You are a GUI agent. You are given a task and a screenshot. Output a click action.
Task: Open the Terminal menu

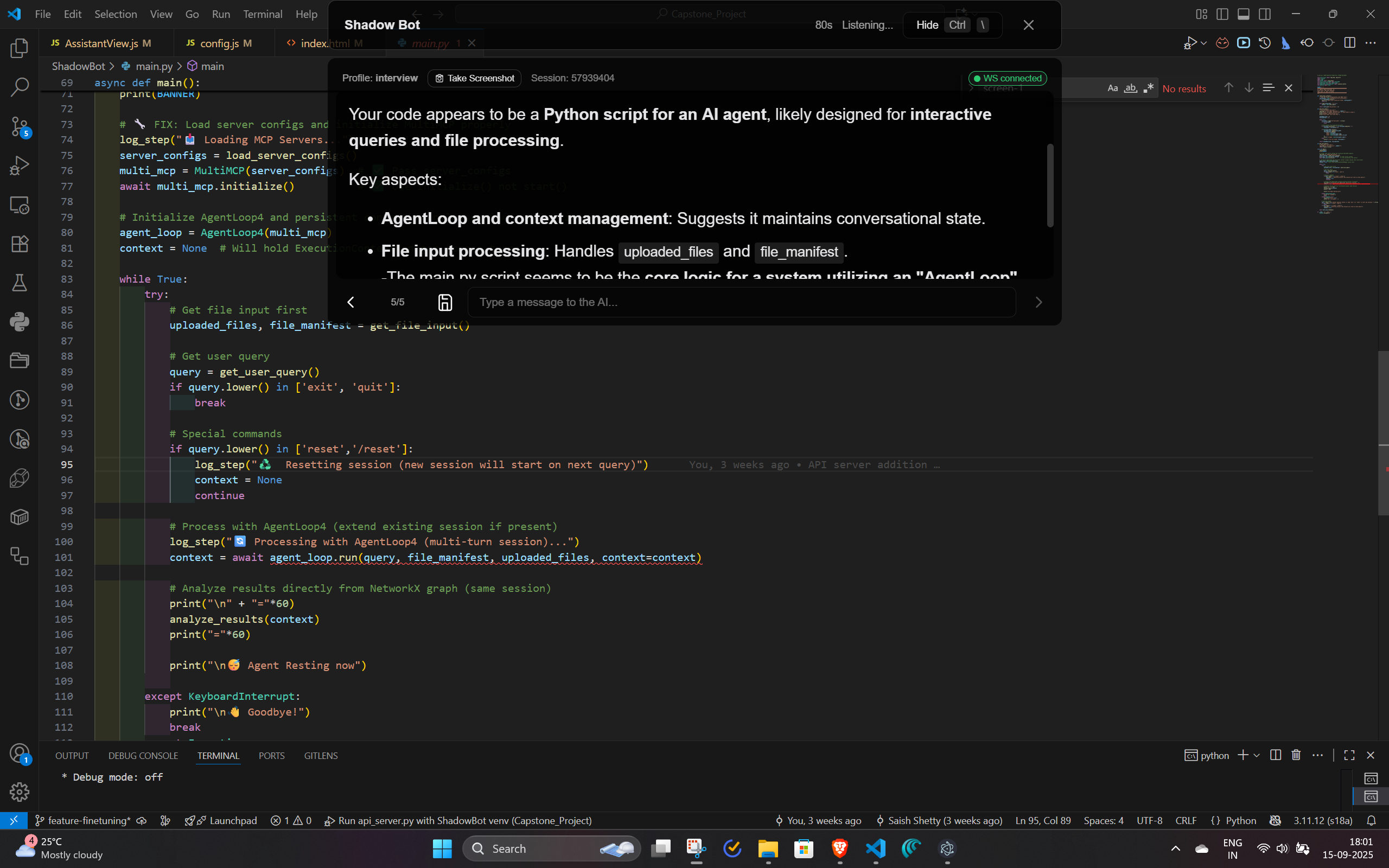(x=262, y=14)
